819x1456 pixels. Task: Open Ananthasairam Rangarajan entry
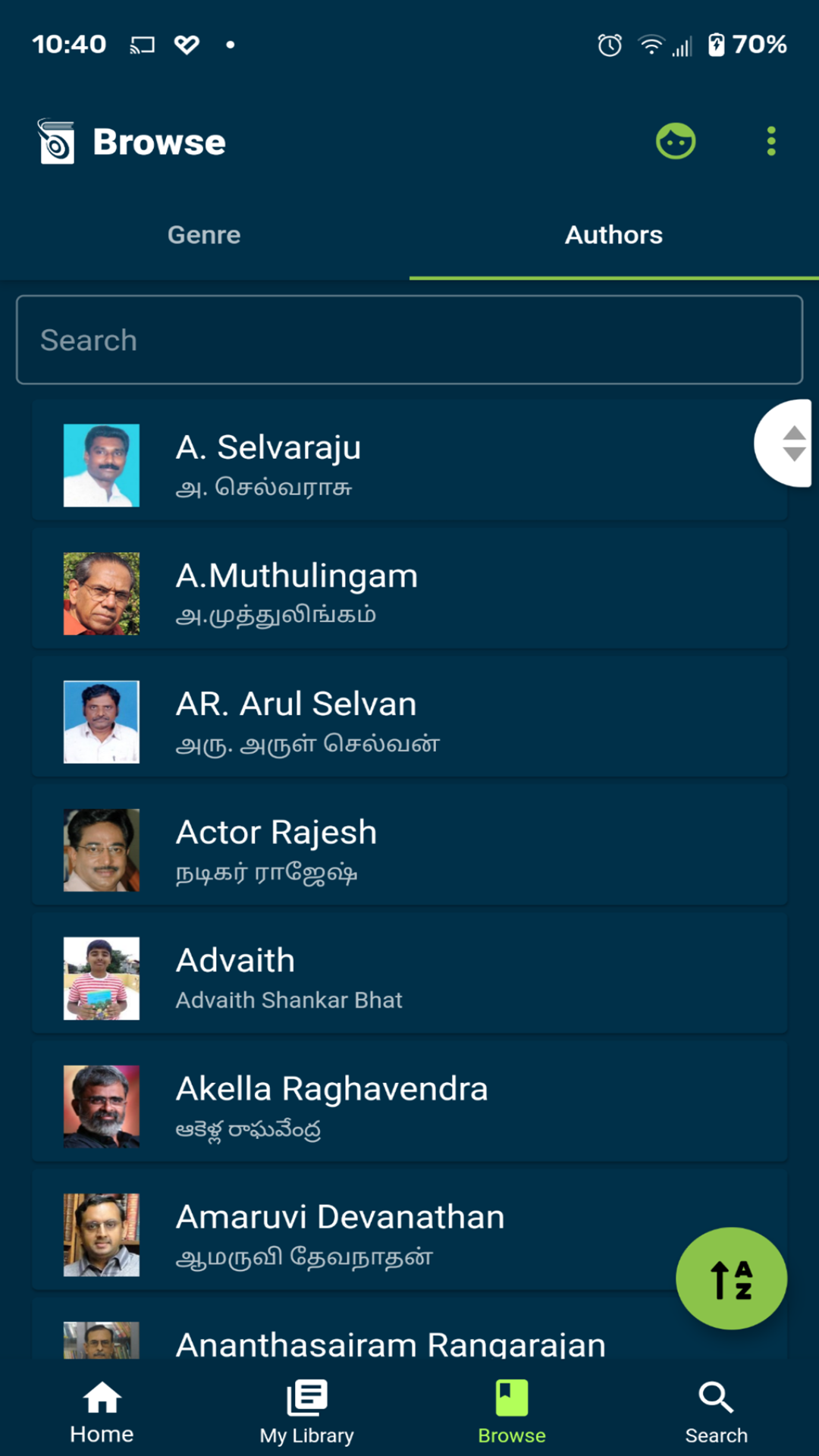(x=391, y=1344)
